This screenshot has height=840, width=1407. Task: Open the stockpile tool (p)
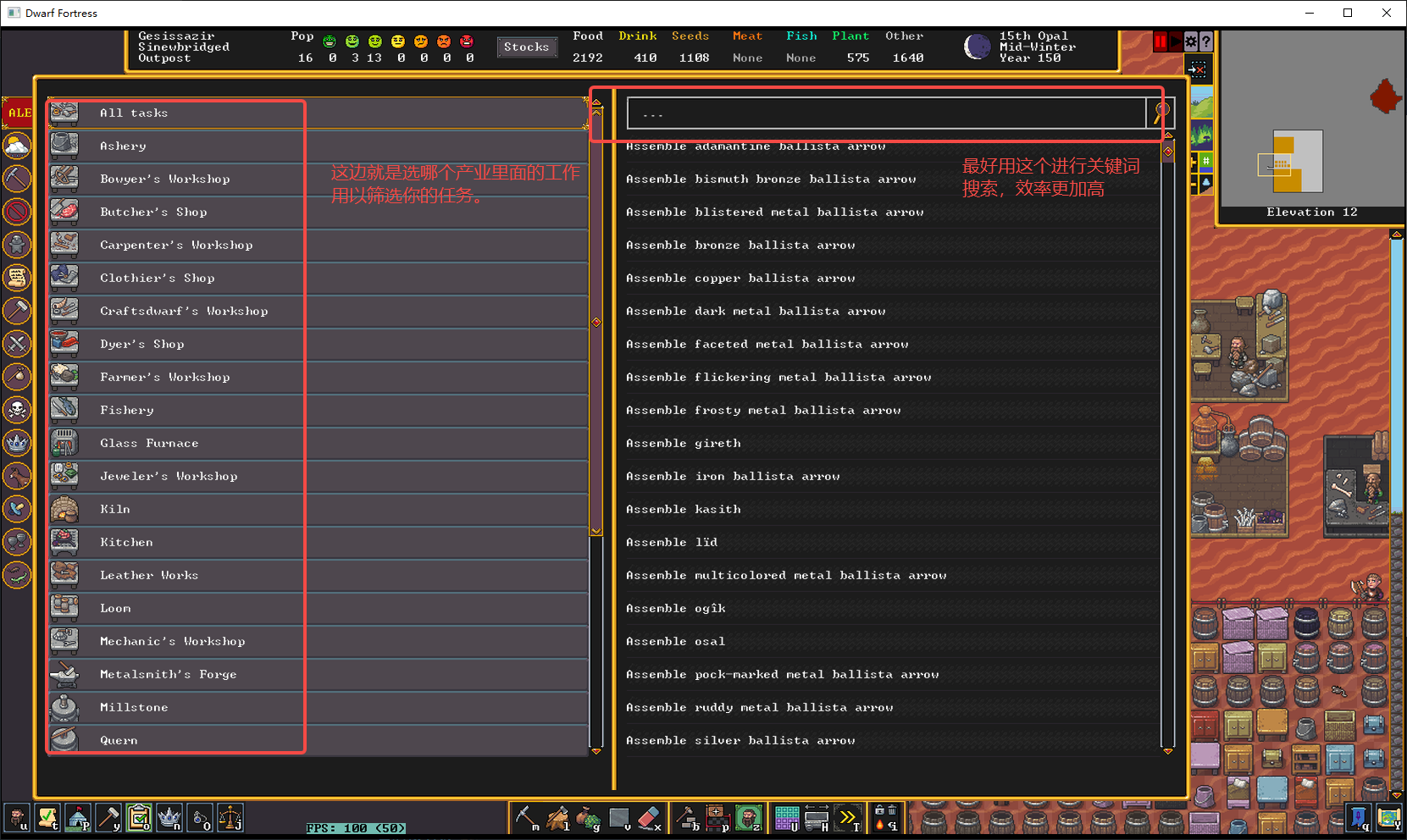tap(718, 819)
